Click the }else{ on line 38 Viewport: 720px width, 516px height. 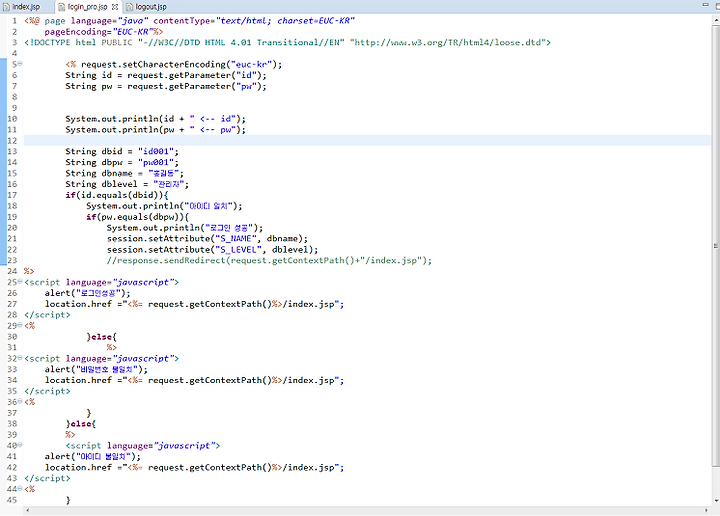point(81,424)
